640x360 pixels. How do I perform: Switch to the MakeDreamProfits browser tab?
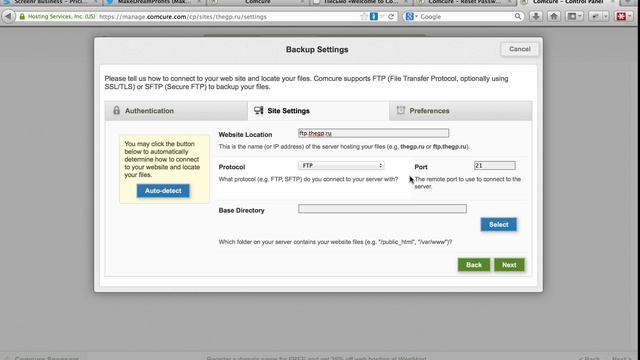pos(153,2)
